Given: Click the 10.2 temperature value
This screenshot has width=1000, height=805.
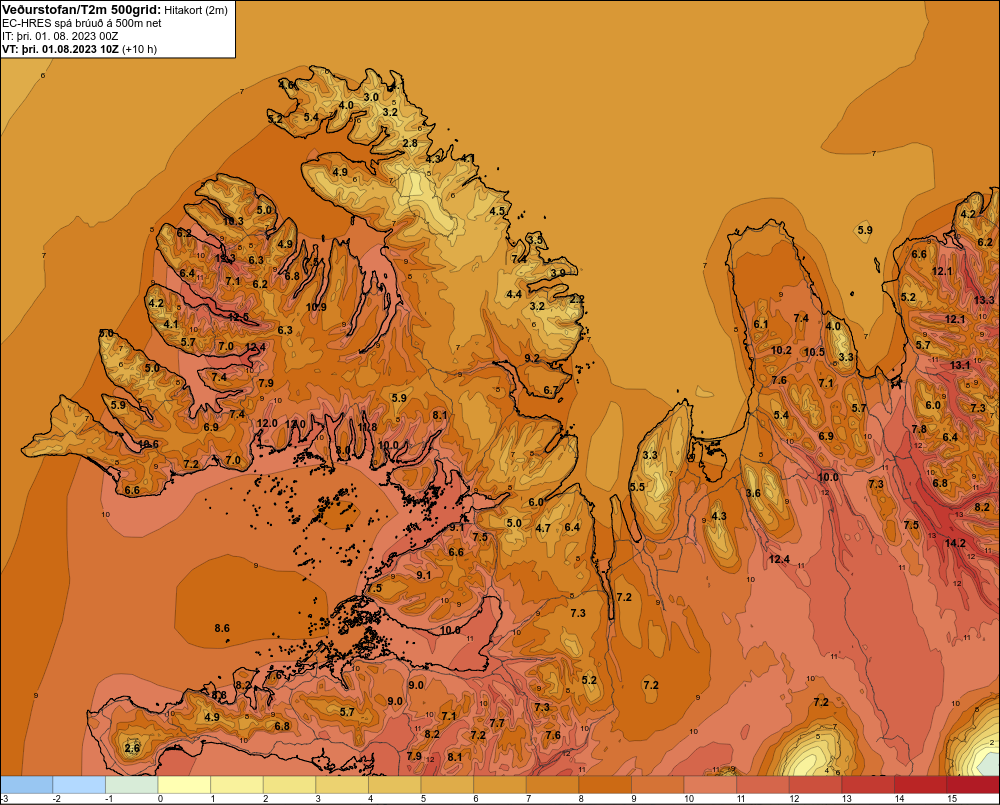Looking at the screenshot, I should click(781, 350).
